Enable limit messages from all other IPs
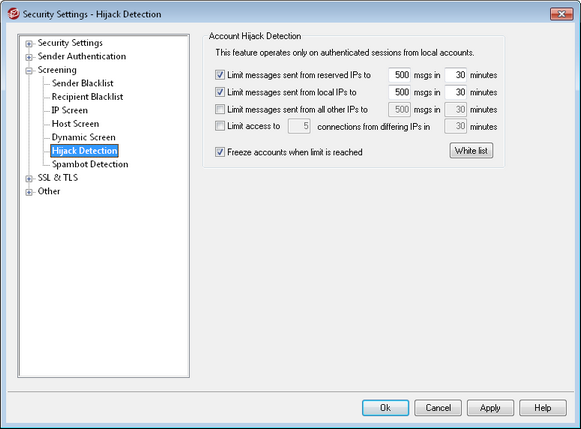This screenshot has height=429, width=581. [220, 109]
